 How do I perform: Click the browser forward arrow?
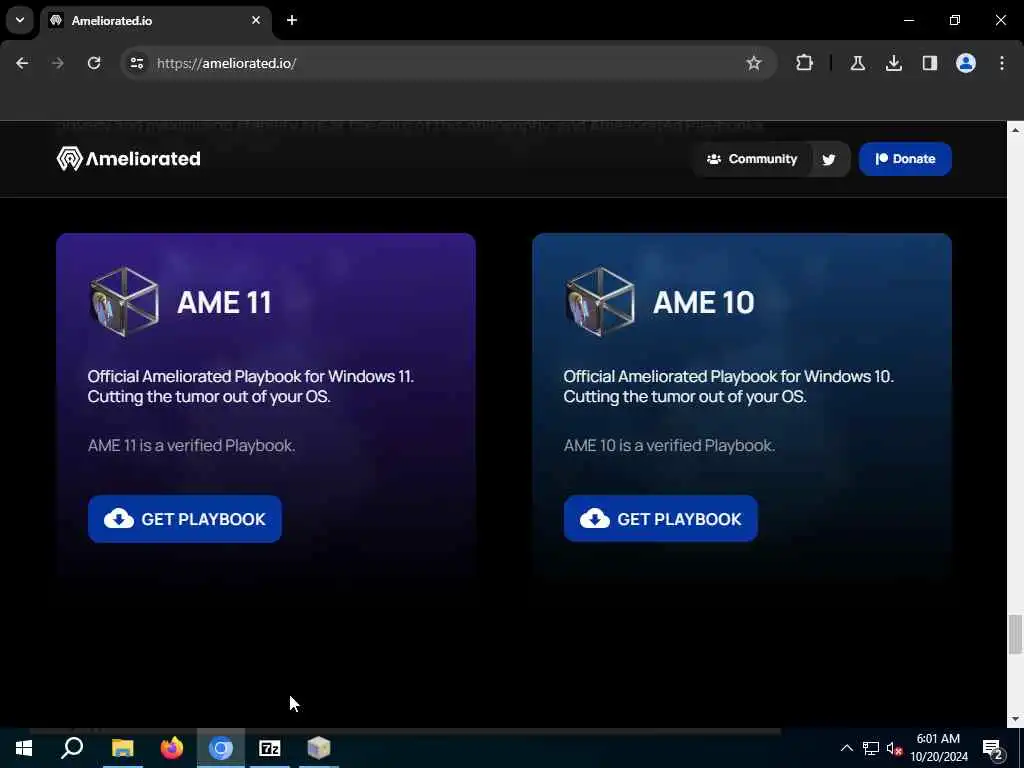[x=58, y=63]
